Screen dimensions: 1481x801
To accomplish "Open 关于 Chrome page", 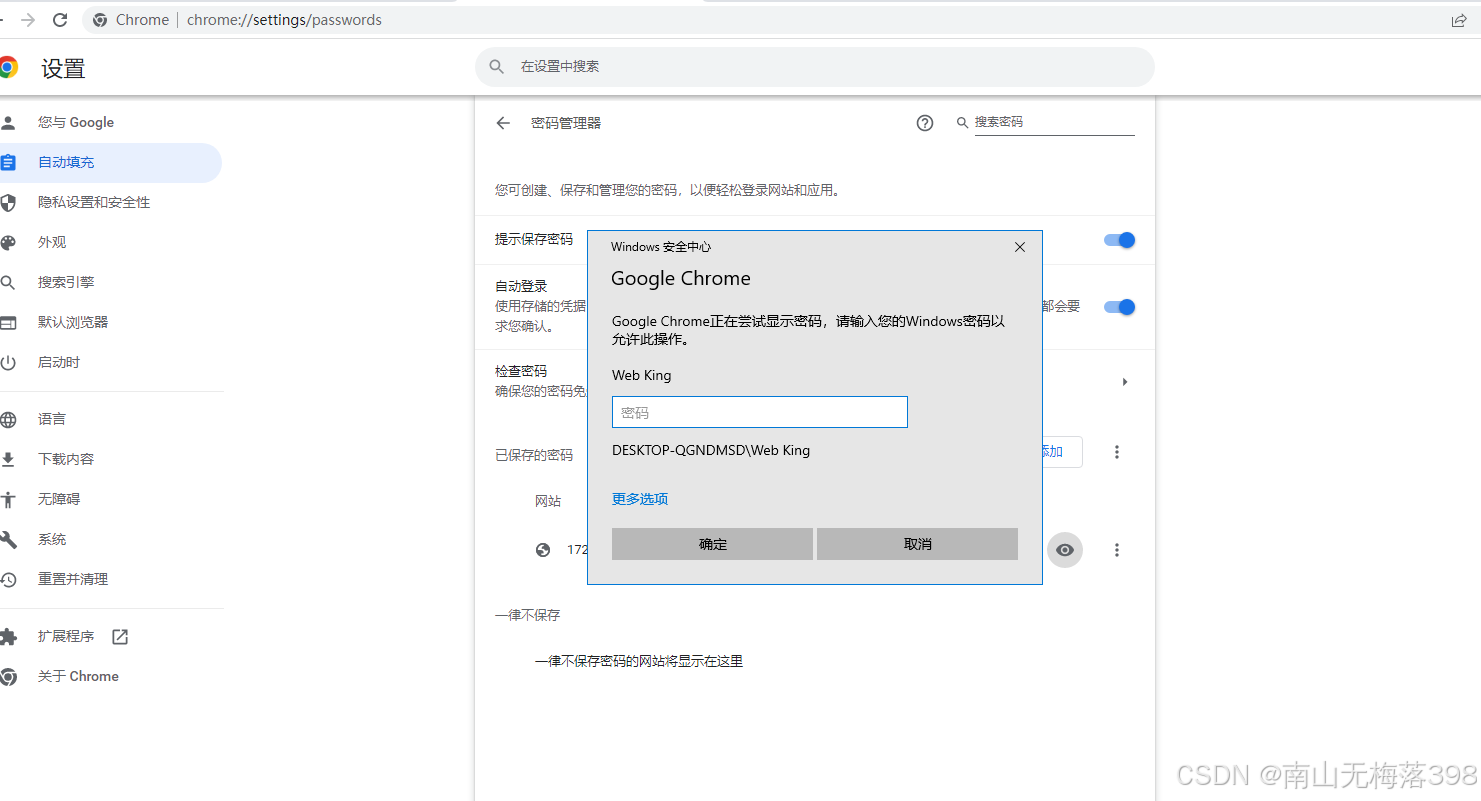I will tap(78, 676).
